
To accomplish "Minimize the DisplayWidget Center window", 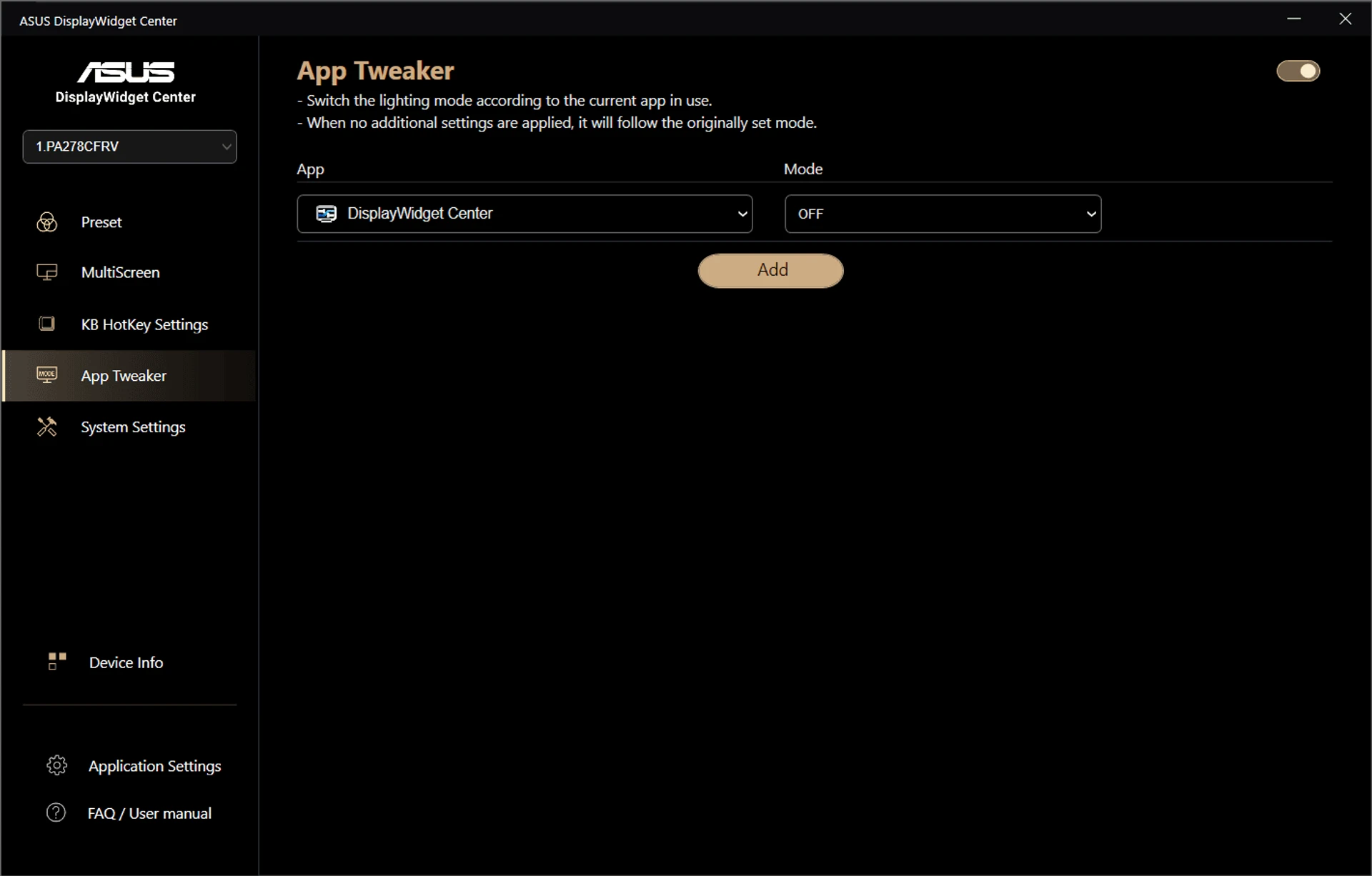I will (x=1293, y=19).
